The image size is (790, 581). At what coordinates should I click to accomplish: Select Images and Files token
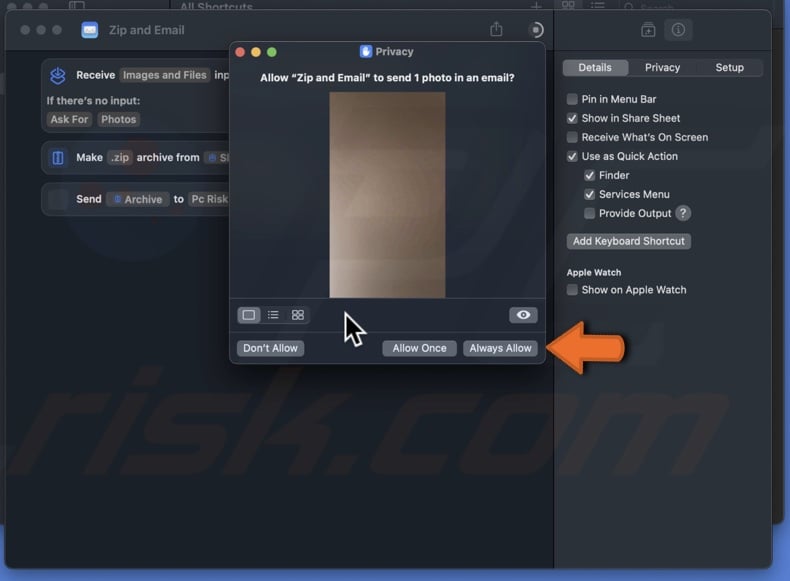click(x=165, y=75)
